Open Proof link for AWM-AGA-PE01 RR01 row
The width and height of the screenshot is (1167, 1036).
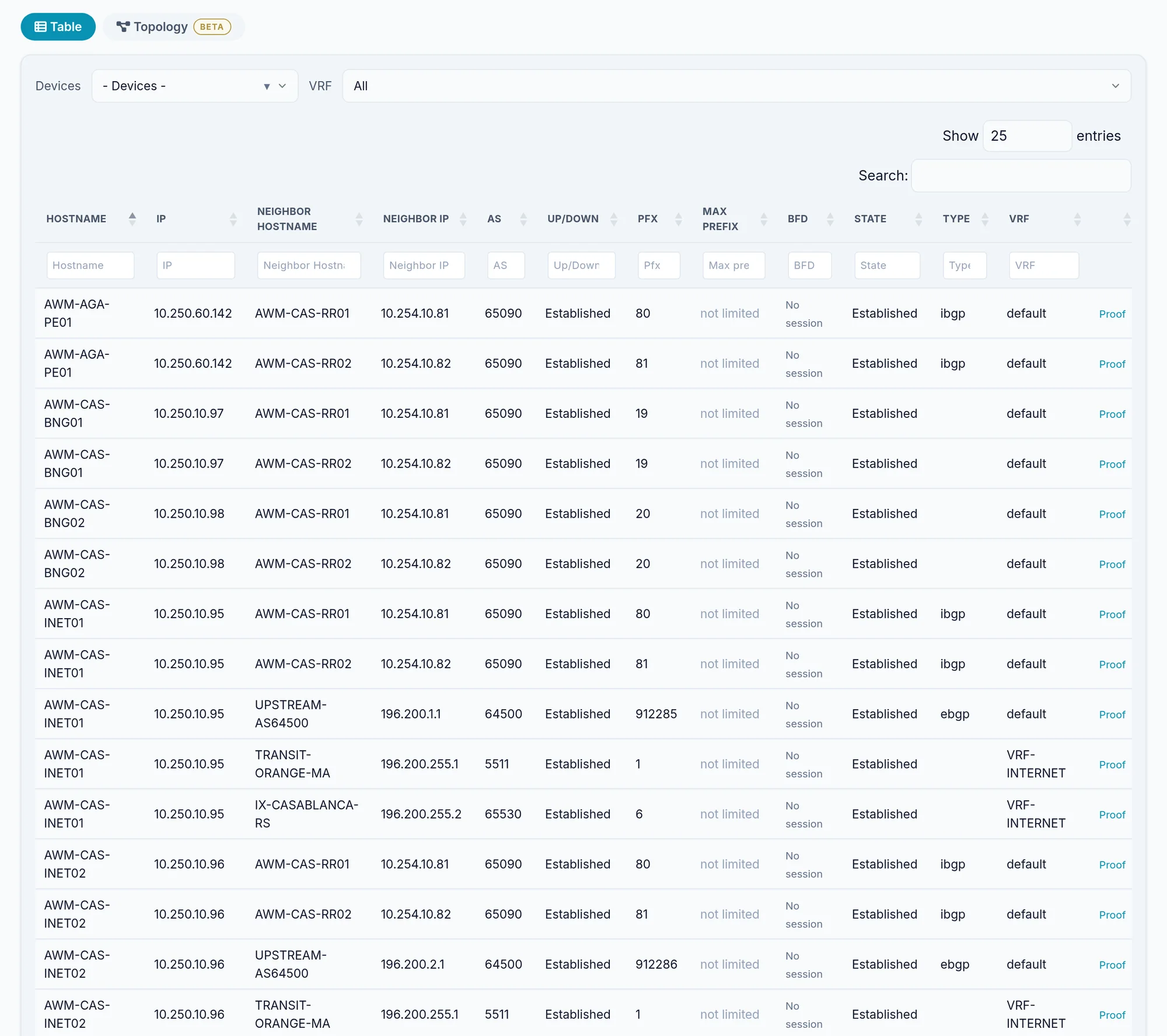tap(1112, 314)
